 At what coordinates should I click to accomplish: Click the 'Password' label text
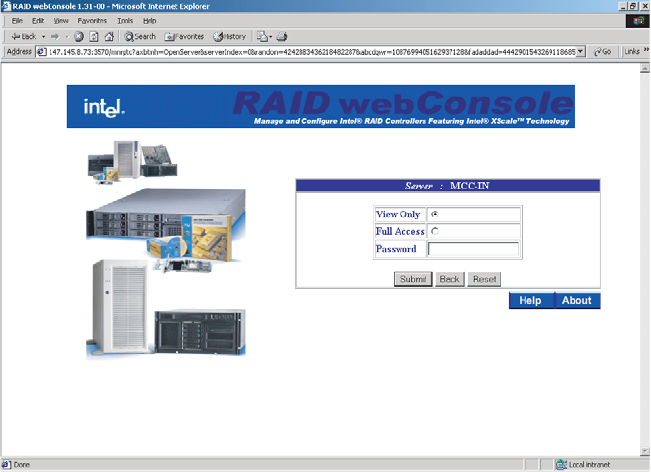coord(396,249)
